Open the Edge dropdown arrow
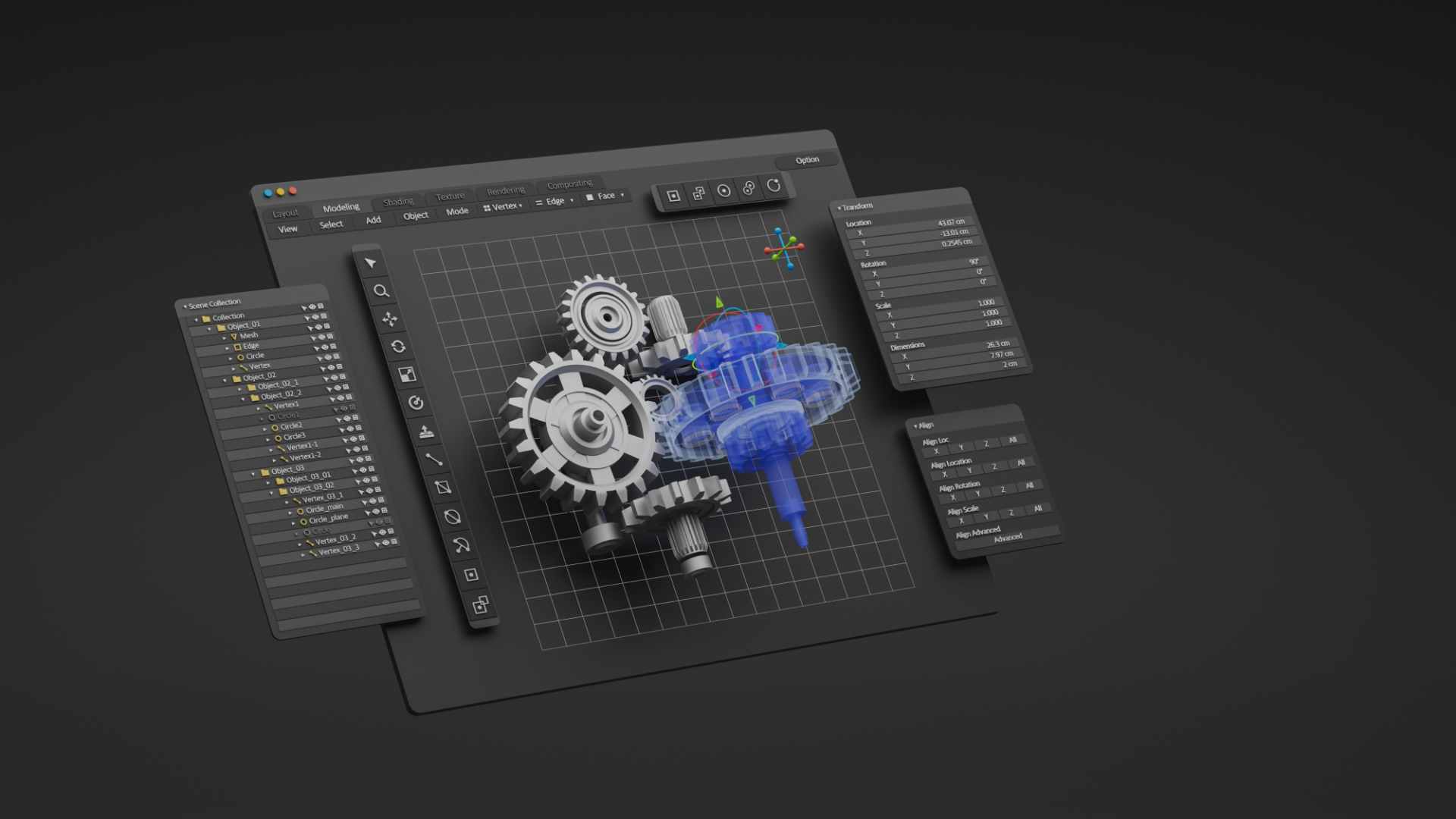1456x819 pixels. tap(572, 200)
